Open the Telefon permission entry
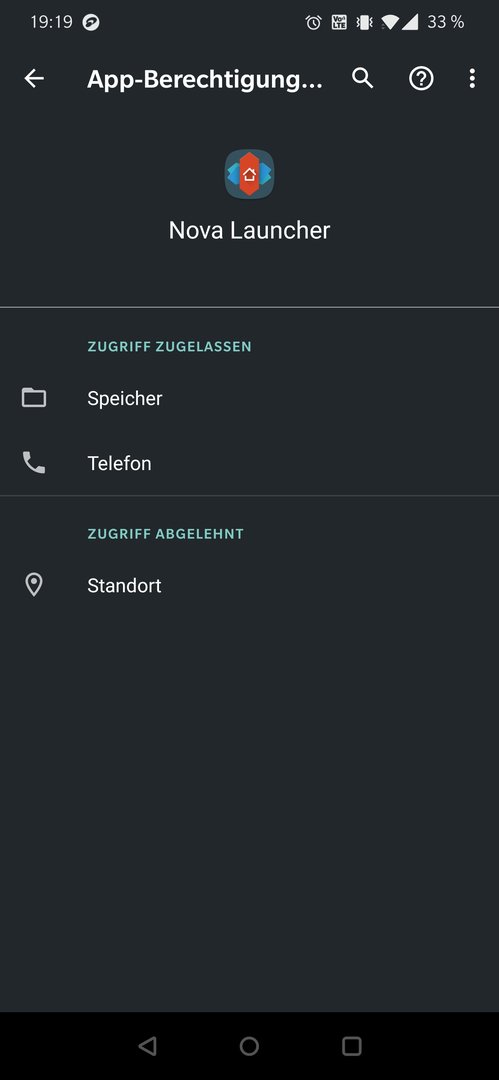The image size is (499, 1080). pos(250,463)
